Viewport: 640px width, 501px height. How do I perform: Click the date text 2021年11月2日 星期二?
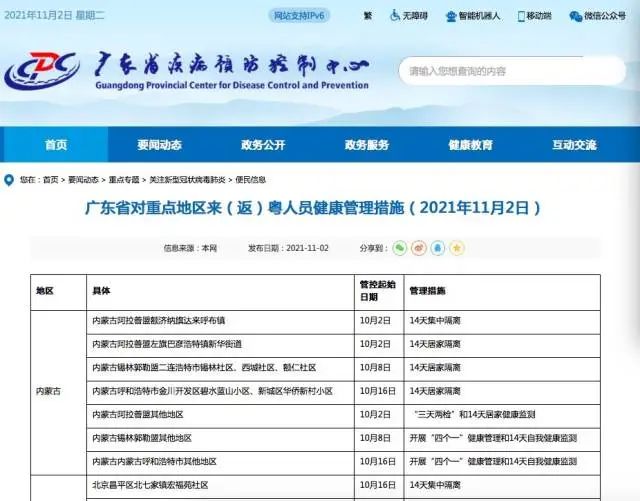click(54, 16)
